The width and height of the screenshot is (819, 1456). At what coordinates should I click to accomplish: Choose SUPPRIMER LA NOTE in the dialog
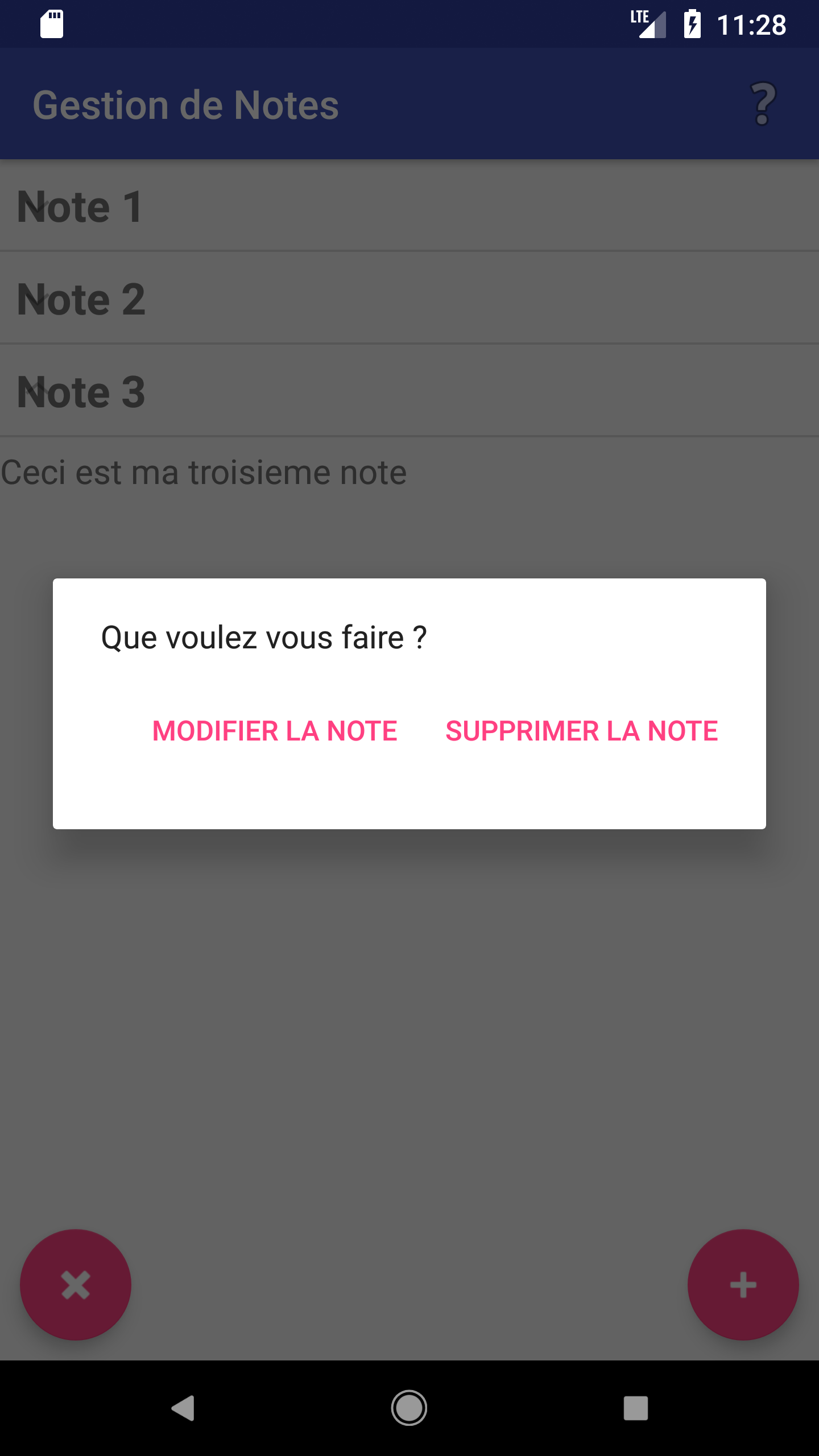581,731
